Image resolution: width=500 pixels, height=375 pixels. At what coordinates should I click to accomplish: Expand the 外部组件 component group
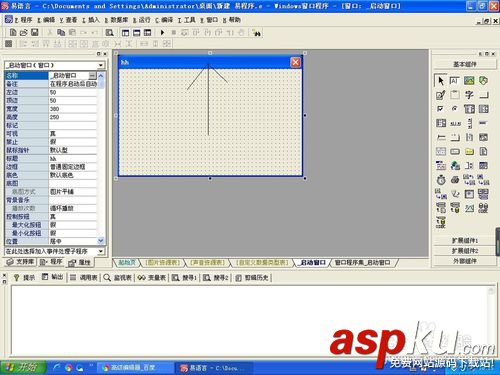pyautogui.click(x=464, y=261)
